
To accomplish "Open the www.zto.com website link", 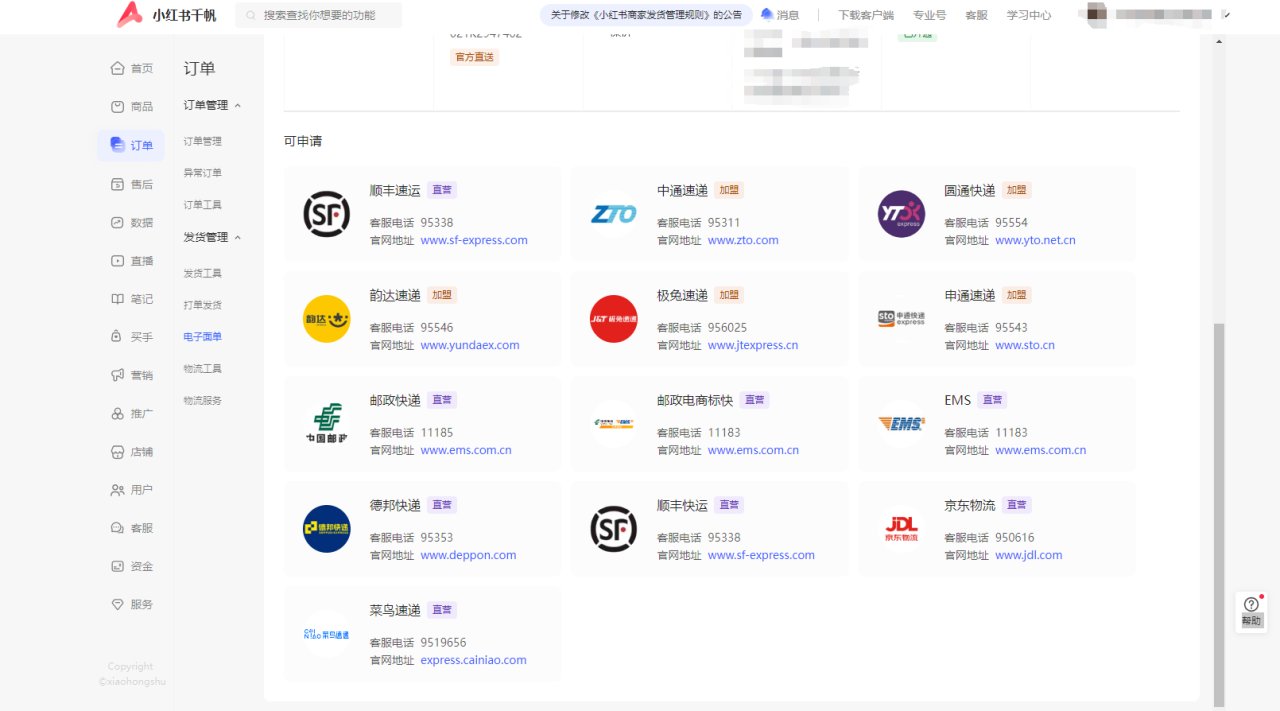I will tap(743, 240).
